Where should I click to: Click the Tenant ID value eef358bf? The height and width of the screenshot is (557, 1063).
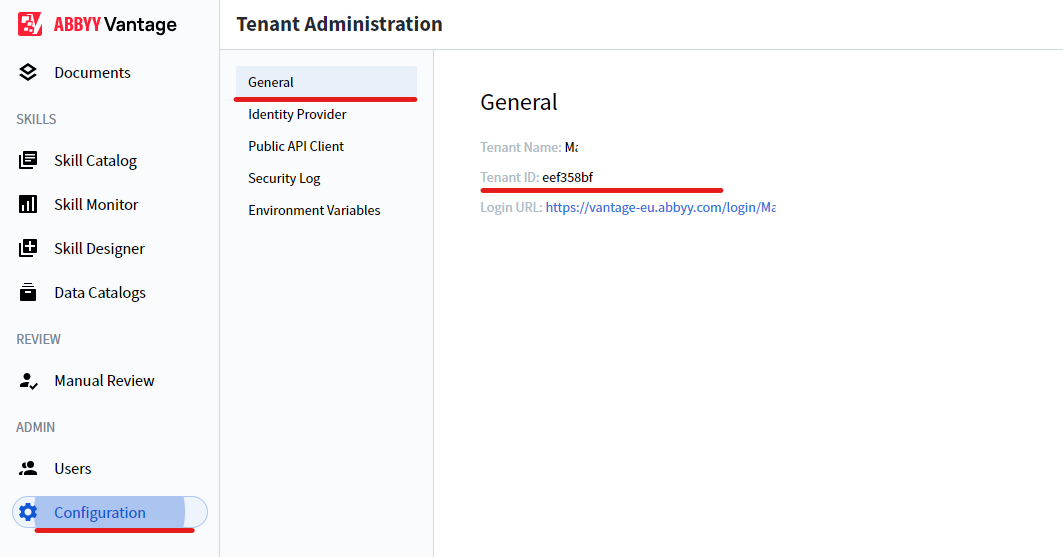(x=567, y=178)
